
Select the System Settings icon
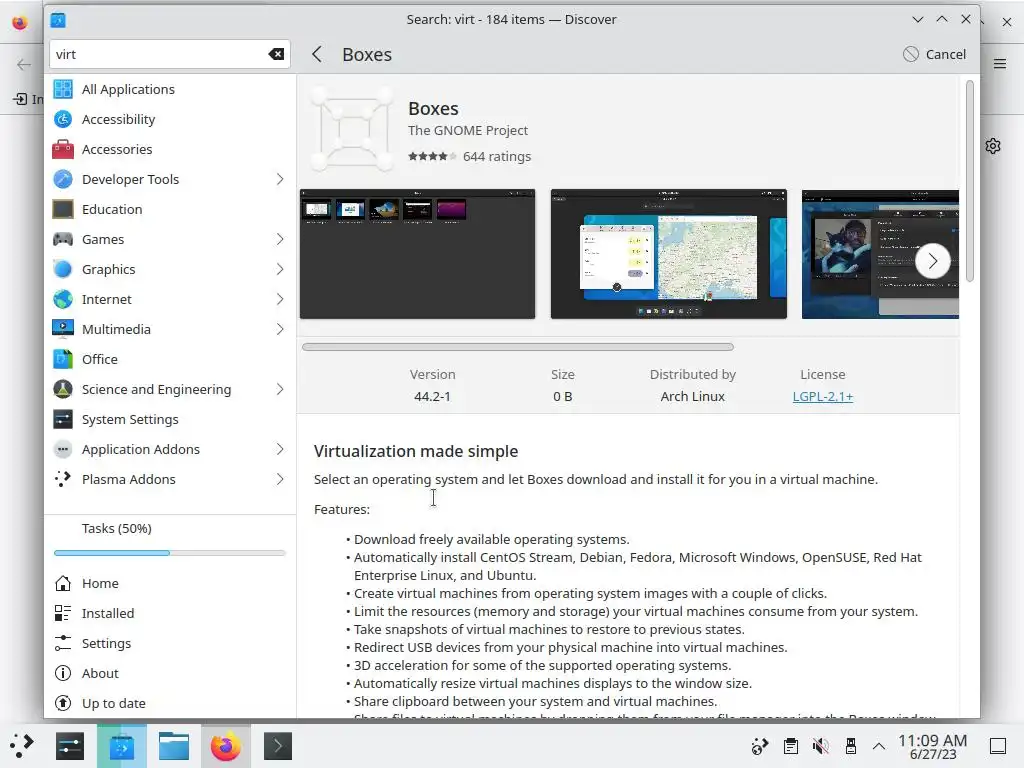[x=63, y=420]
